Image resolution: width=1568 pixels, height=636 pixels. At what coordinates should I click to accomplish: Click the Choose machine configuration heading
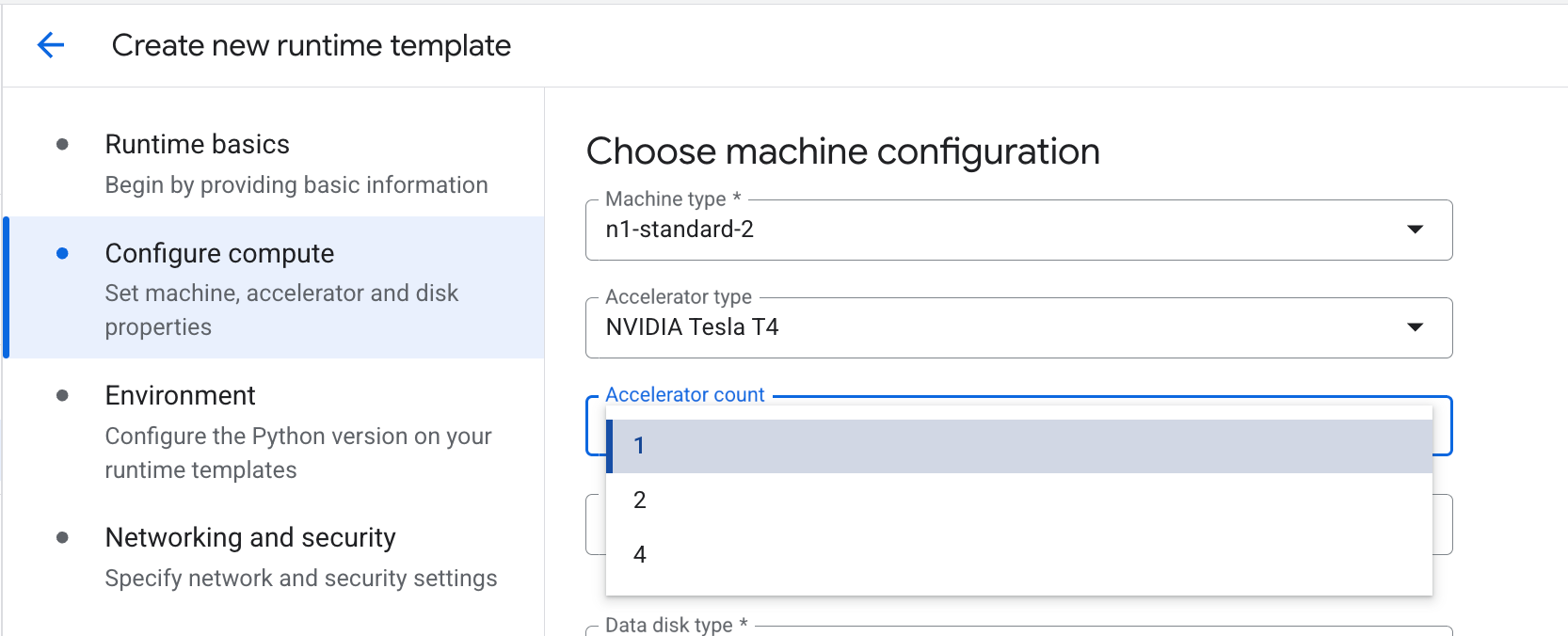coord(842,151)
